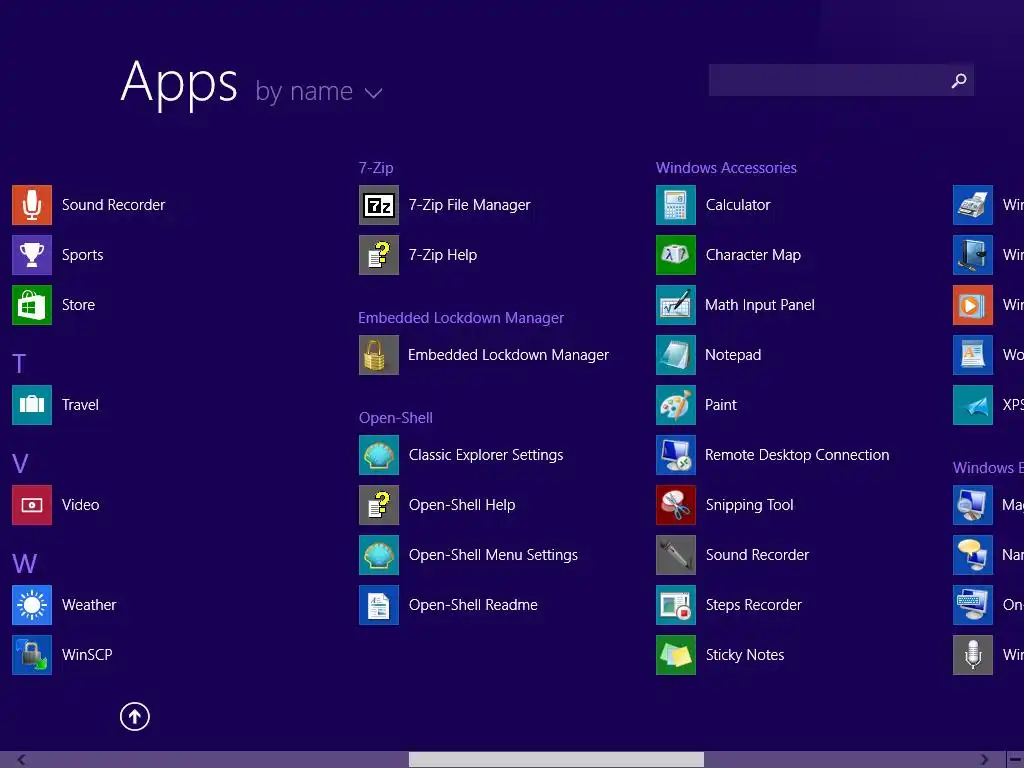
Task: Launch Embedded Lockdown Manager padlock icon
Action: (379, 355)
